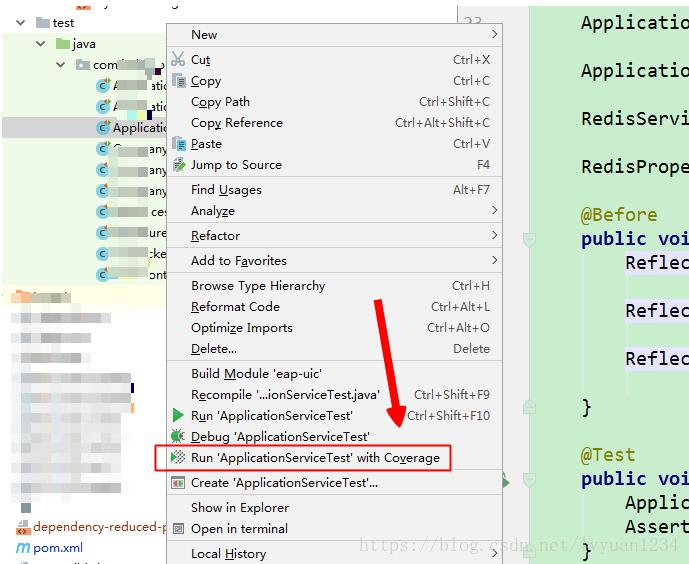Open the New submenu arrow

(x=495, y=34)
